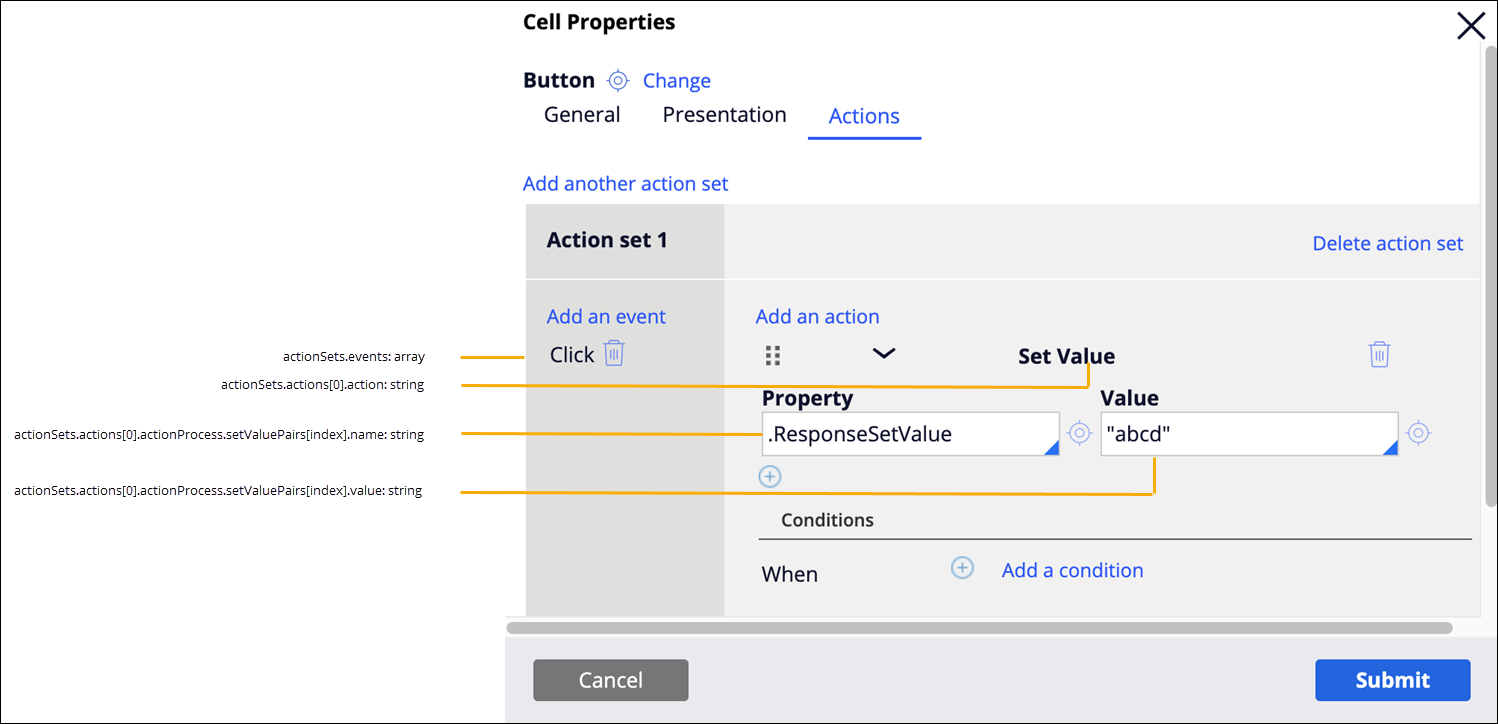Close the Cell Properties dialog
This screenshot has width=1498, height=724.
[1470, 26]
